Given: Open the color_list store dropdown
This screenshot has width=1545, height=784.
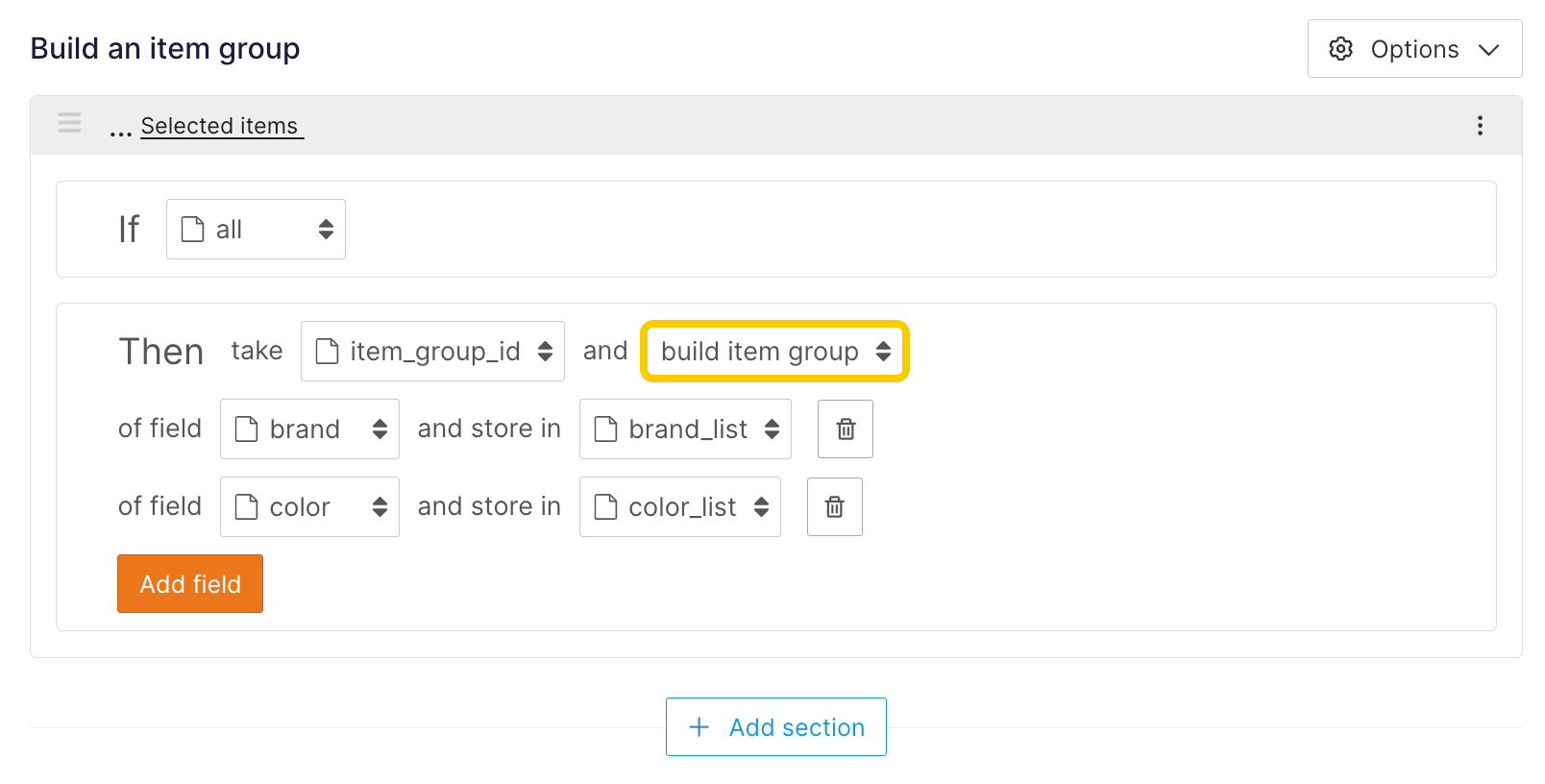Looking at the screenshot, I should coord(680,507).
